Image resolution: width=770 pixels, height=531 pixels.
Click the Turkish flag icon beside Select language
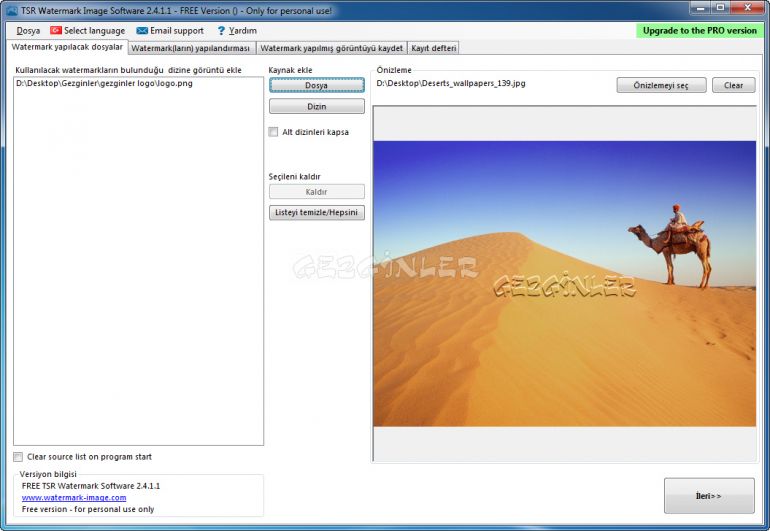56,31
